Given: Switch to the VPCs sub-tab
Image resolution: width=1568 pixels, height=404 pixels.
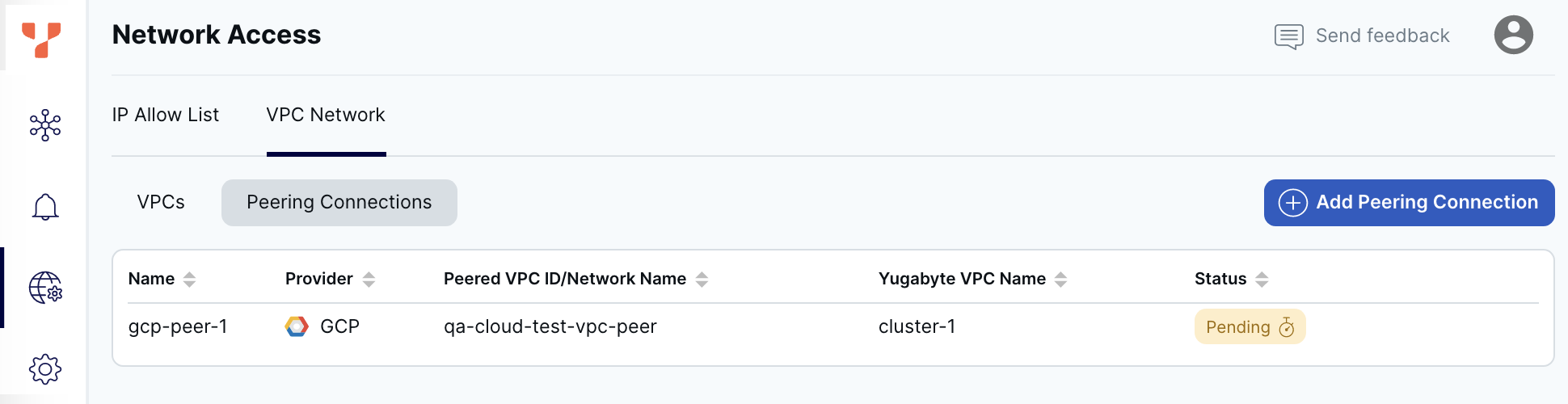Looking at the screenshot, I should [x=161, y=202].
